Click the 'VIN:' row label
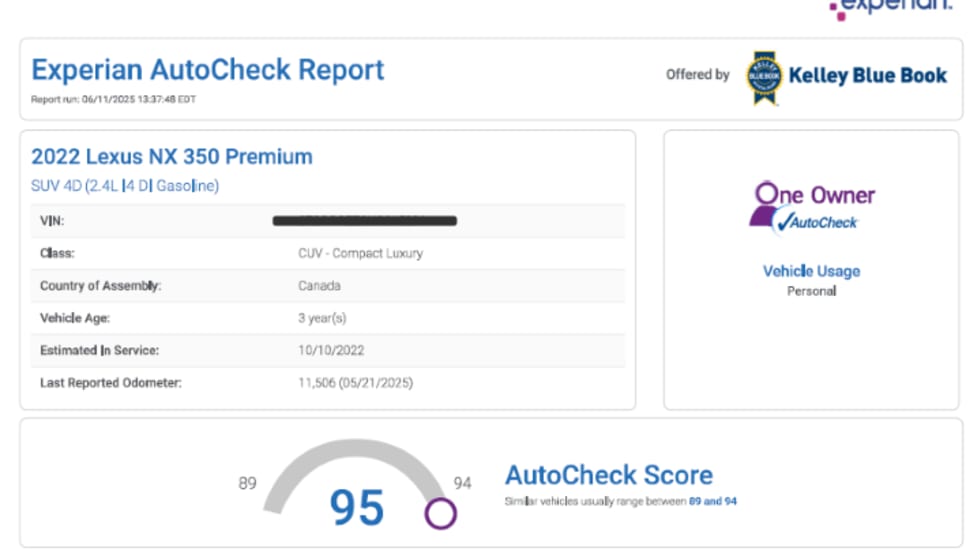Screen dimensions: 980x552 pos(52,221)
